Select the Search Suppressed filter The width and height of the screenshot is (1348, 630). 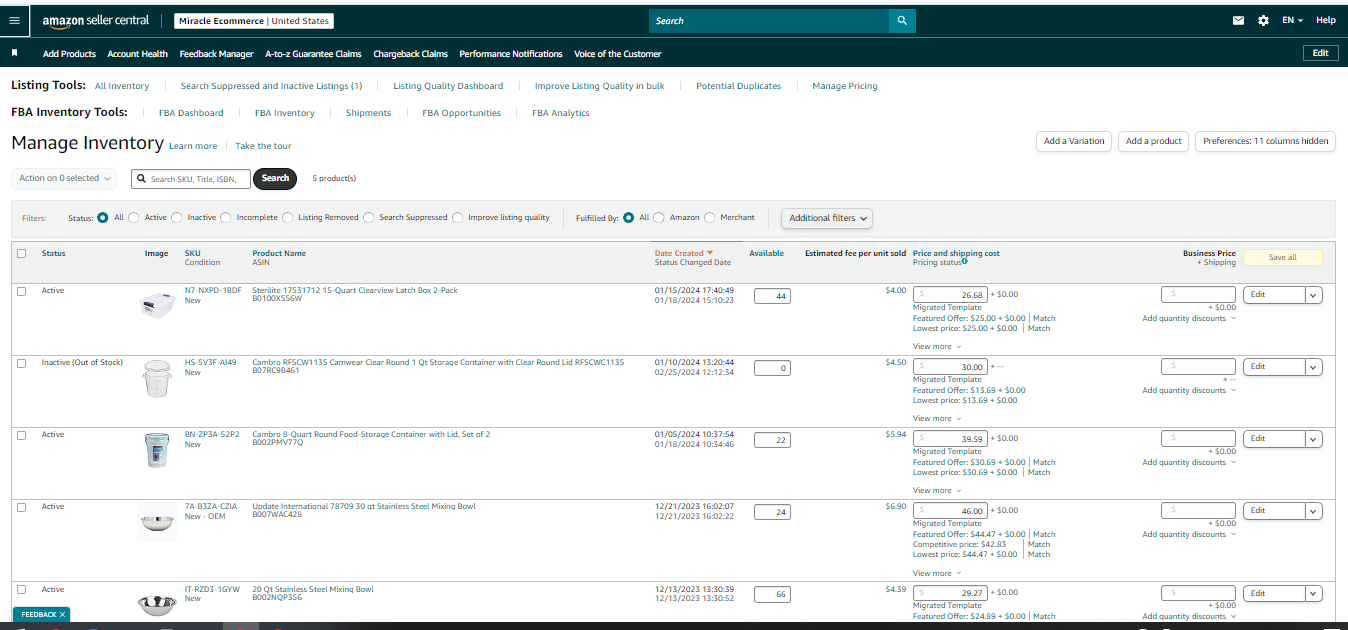coord(369,217)
